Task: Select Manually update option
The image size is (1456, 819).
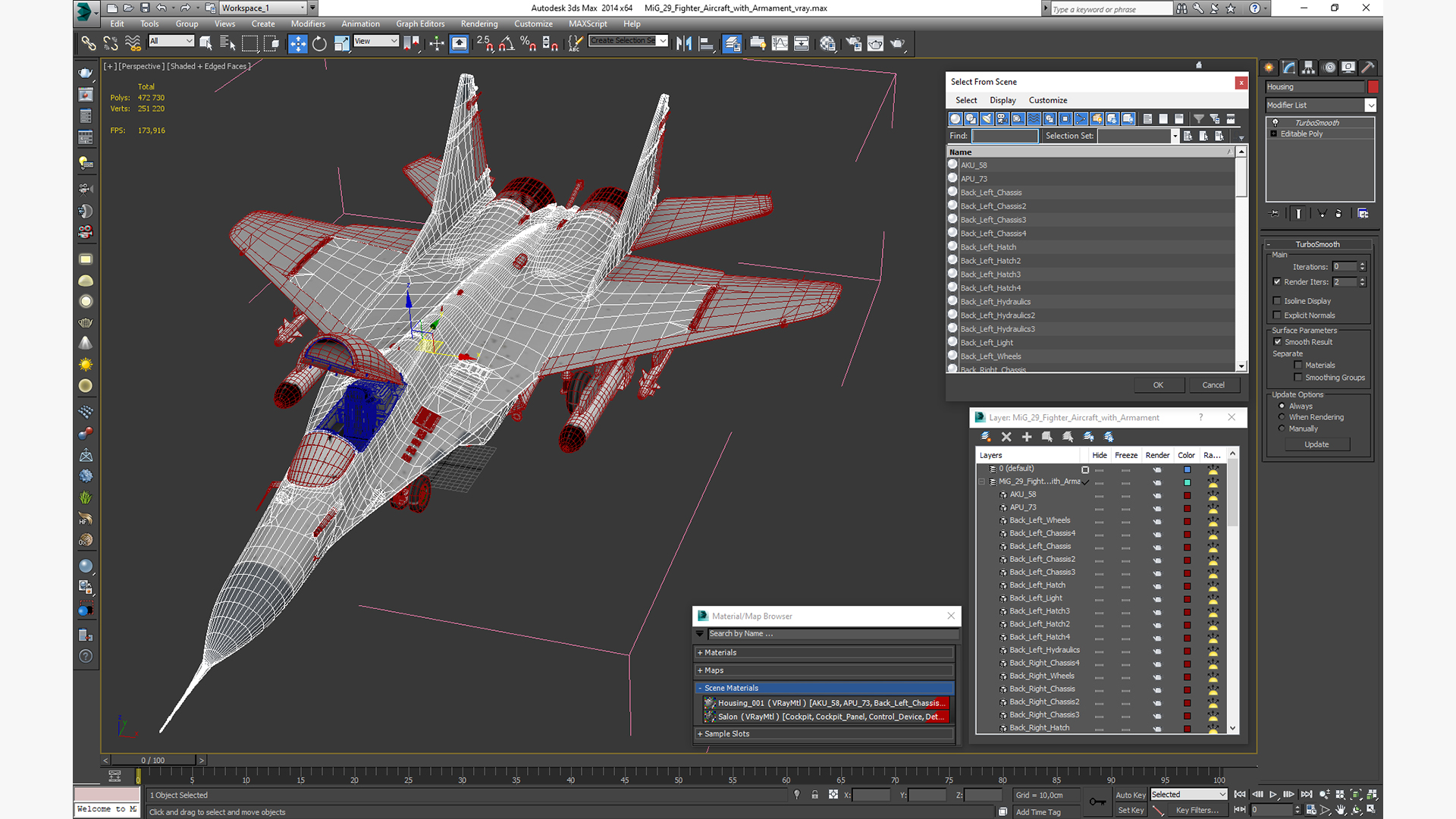Action: click(x=1282, y=428)
